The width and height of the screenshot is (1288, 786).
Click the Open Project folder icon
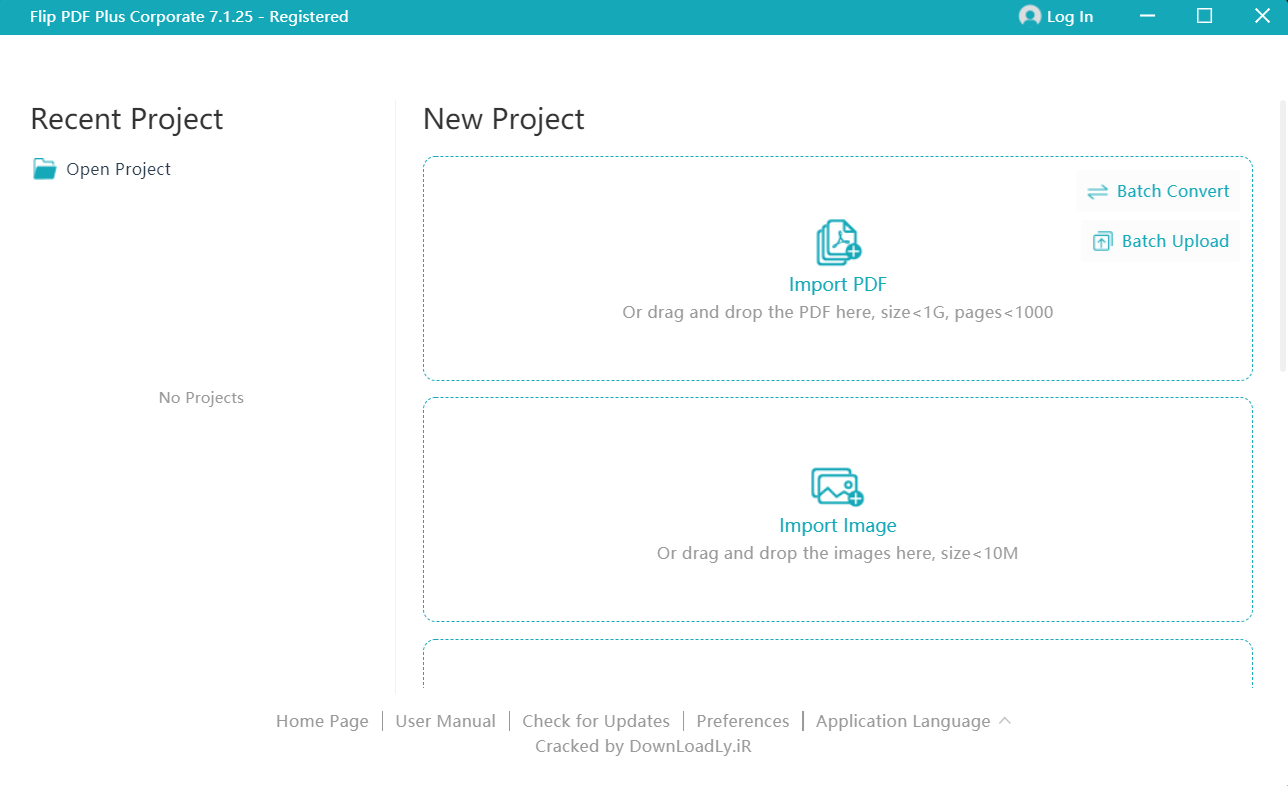[44, 169]
